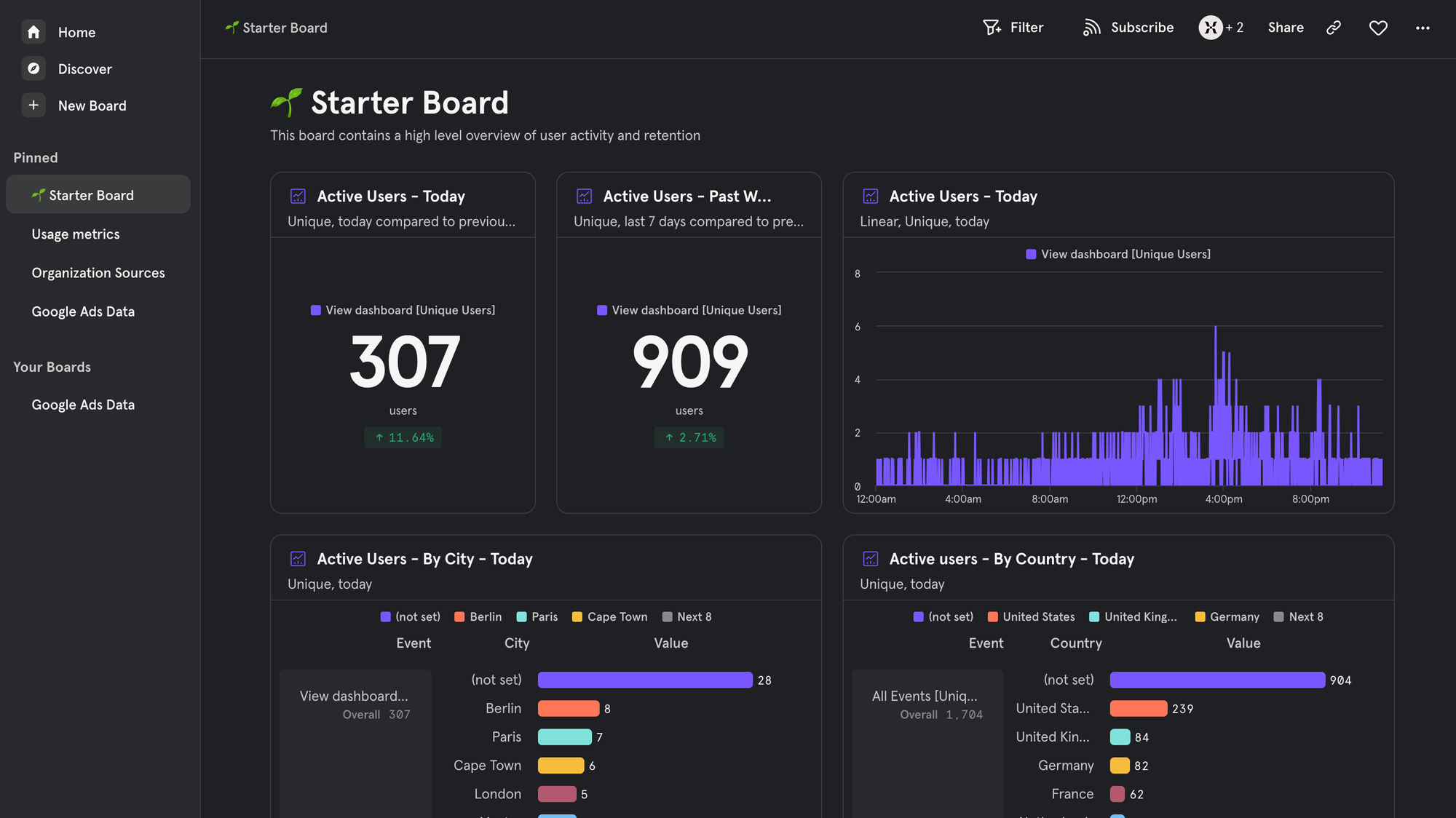Open the Filter dropdown
Viewport: 1456px width, 818px height.
point(1013,28)
